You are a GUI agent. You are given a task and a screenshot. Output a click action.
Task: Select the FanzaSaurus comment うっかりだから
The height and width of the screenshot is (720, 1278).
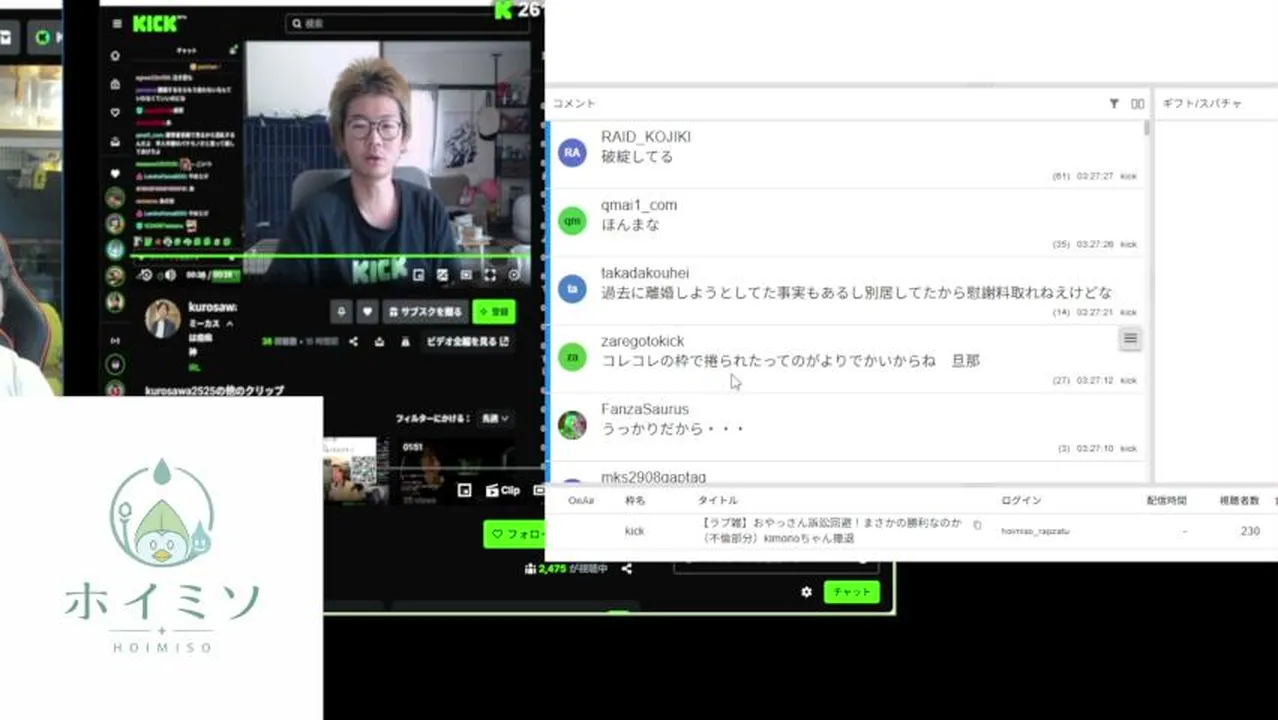click(x=672, y=429)
